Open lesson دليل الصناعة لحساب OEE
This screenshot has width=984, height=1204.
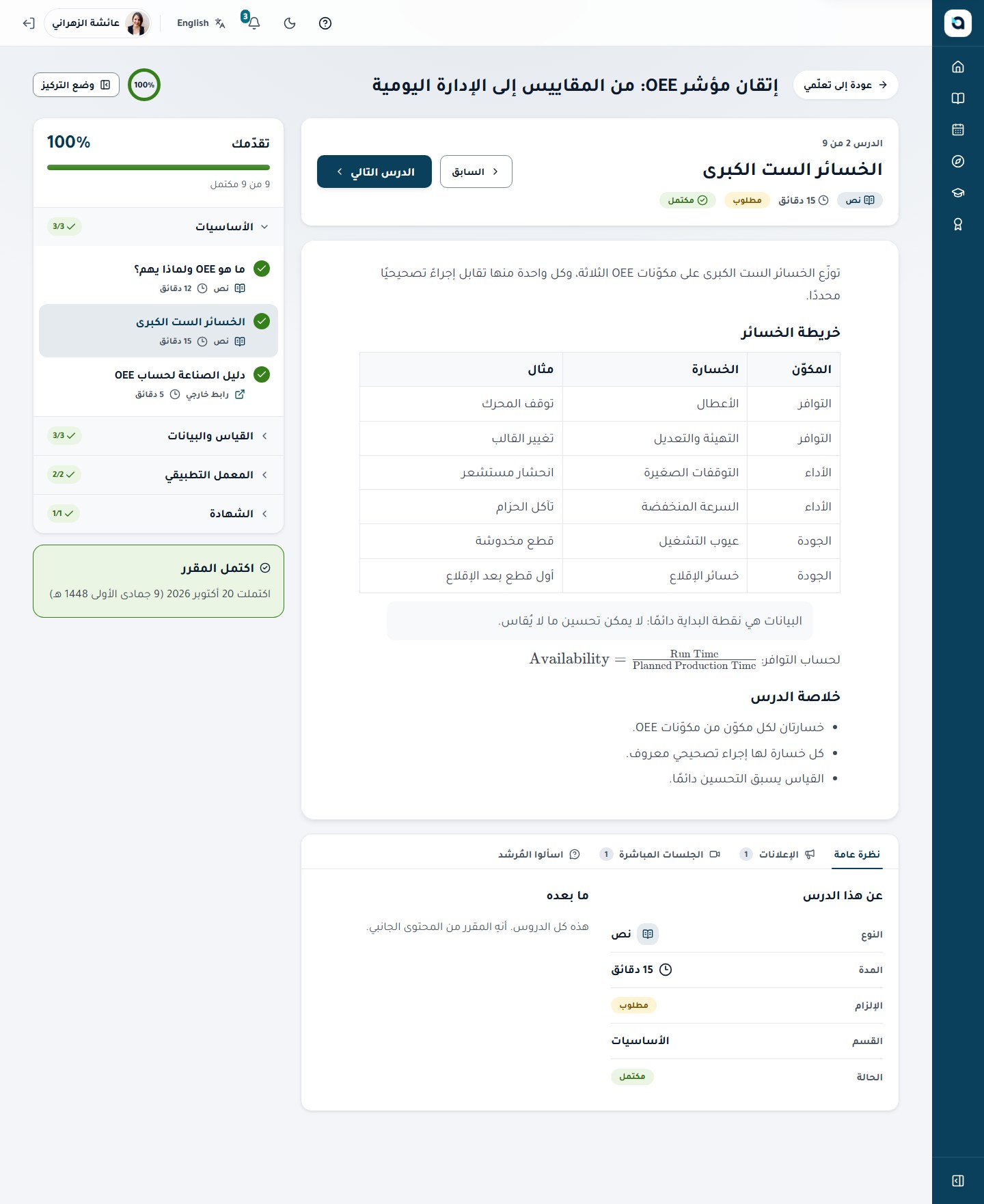pos(159,383)
